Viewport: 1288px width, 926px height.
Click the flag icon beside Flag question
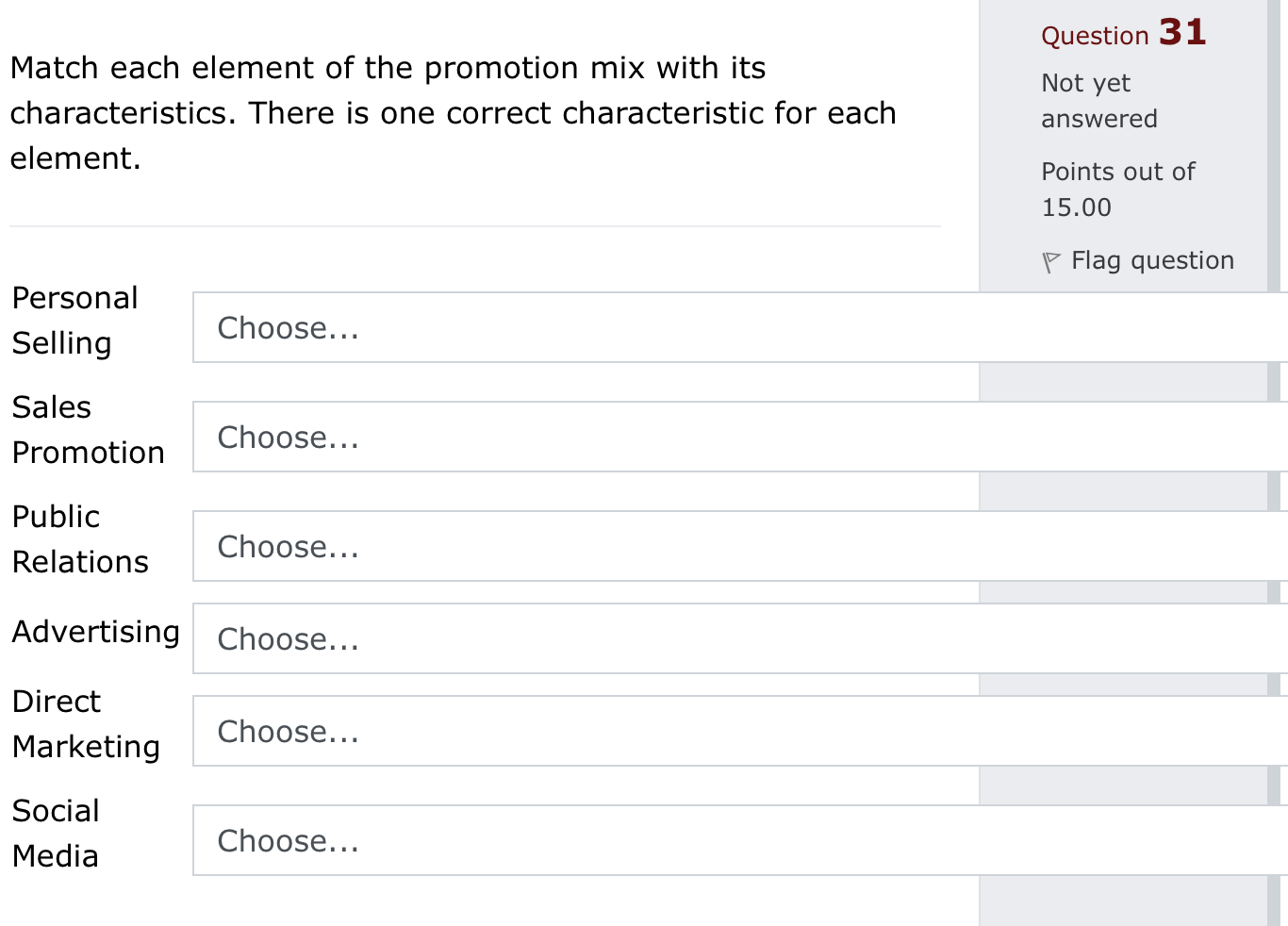click(x=1050, y=261)
